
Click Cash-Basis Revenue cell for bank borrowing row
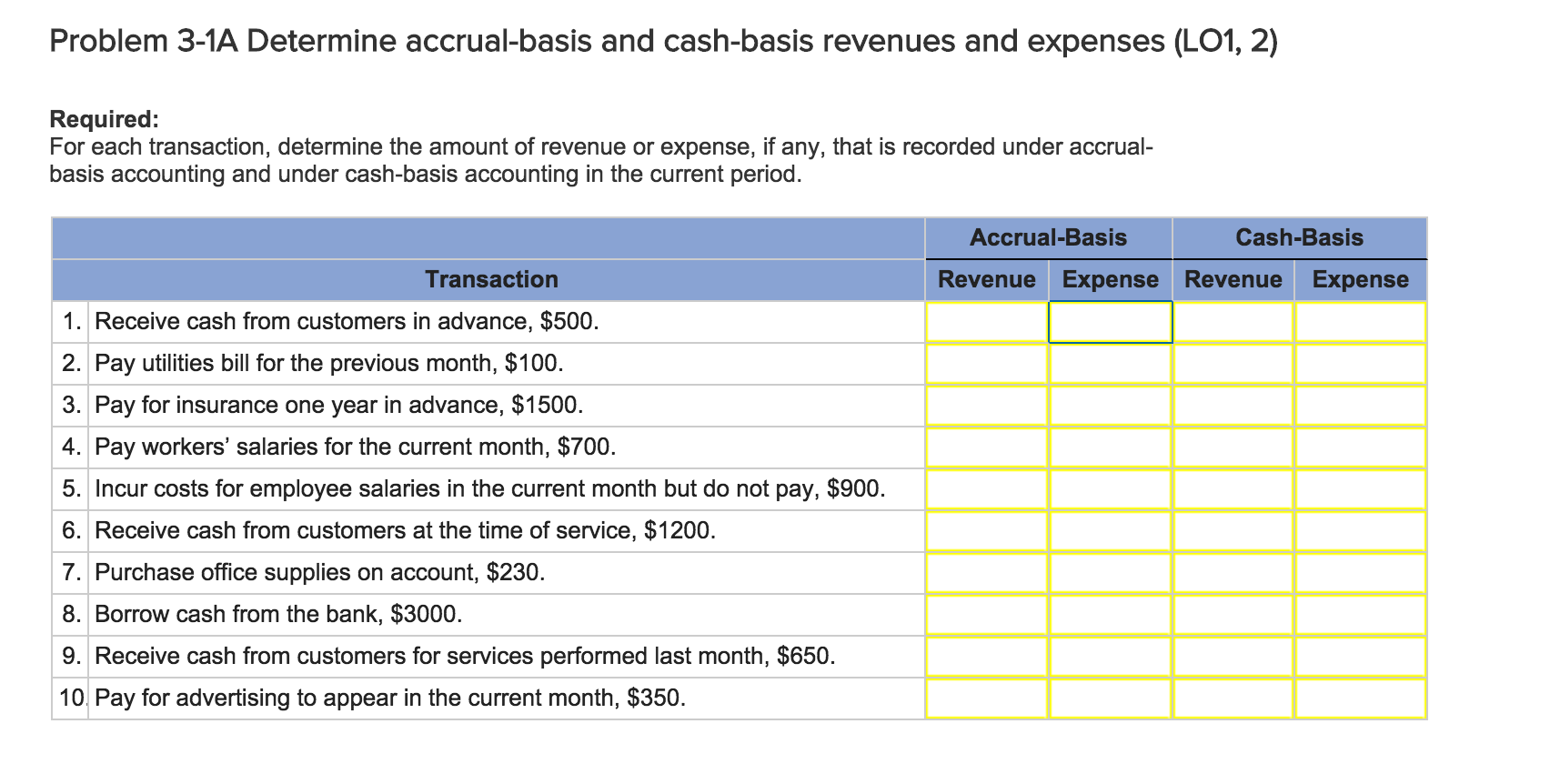click(1233, 615)
